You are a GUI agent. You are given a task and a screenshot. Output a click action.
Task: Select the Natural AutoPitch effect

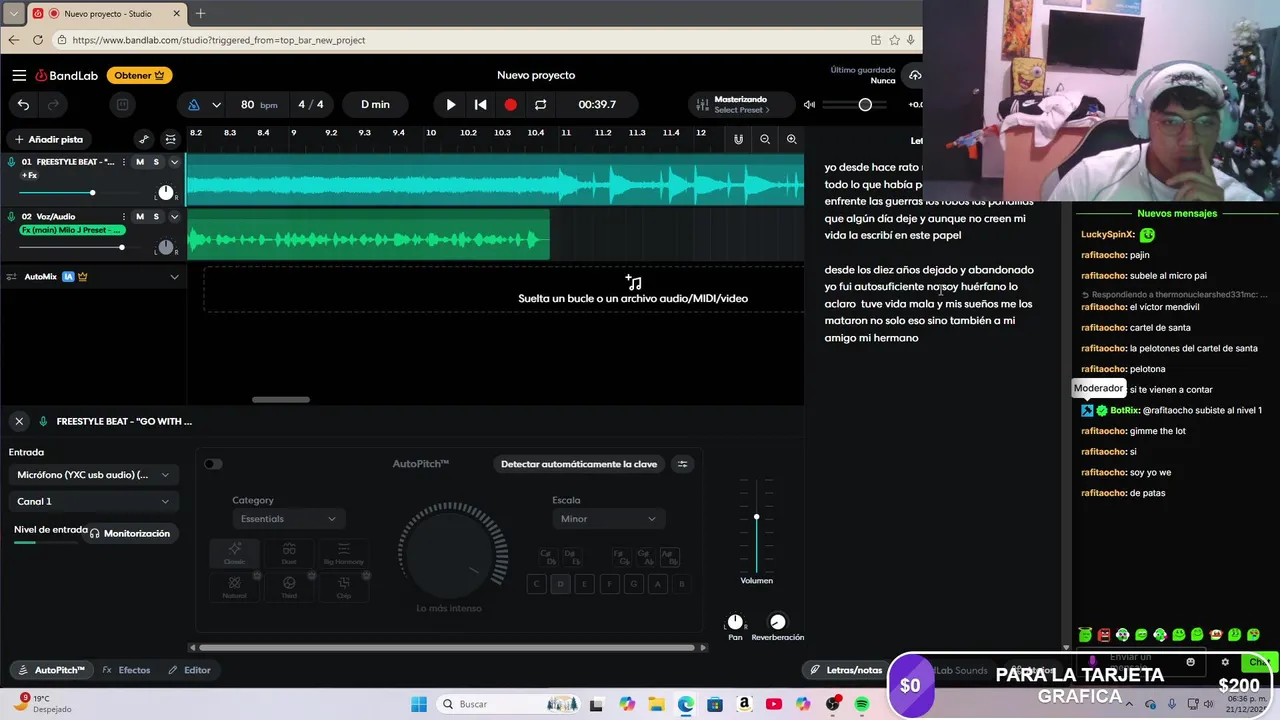click(235, 587)
